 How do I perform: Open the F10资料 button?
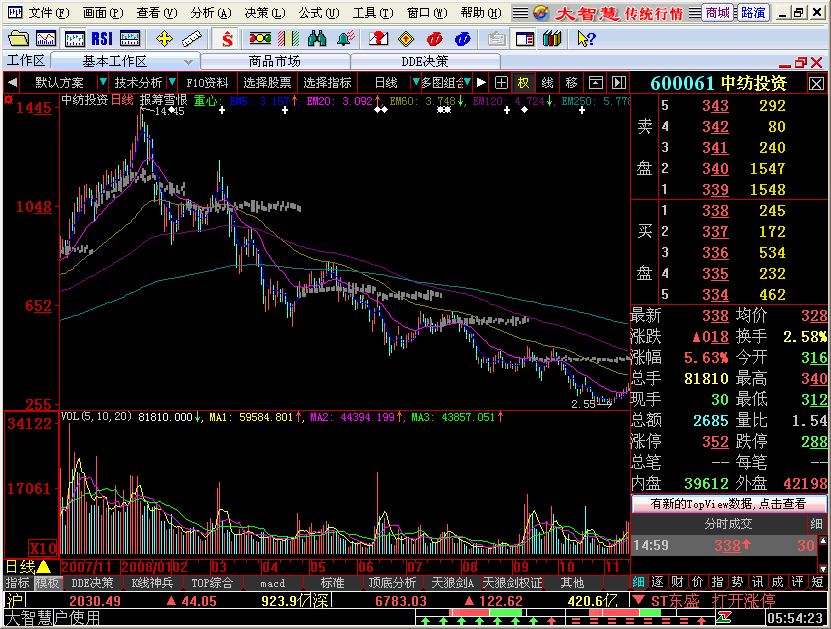coord(207,83)
